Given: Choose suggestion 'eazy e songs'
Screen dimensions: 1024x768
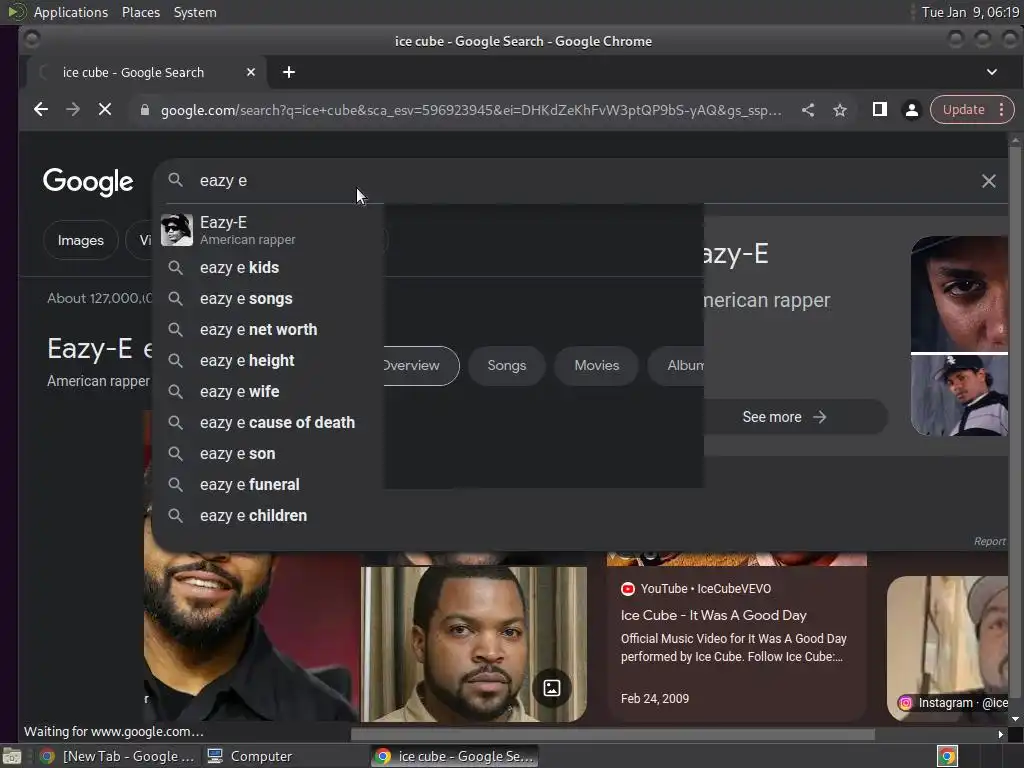Looking at the screenshot, I should (x=268, y=298).
